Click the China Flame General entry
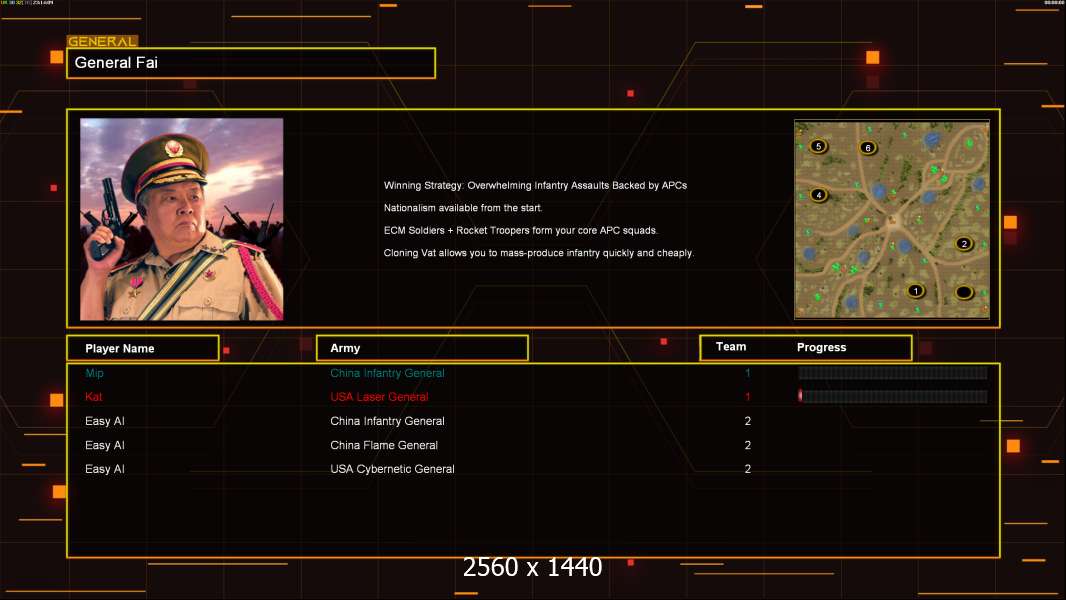1066x600 pixels. tap(384, 445)
